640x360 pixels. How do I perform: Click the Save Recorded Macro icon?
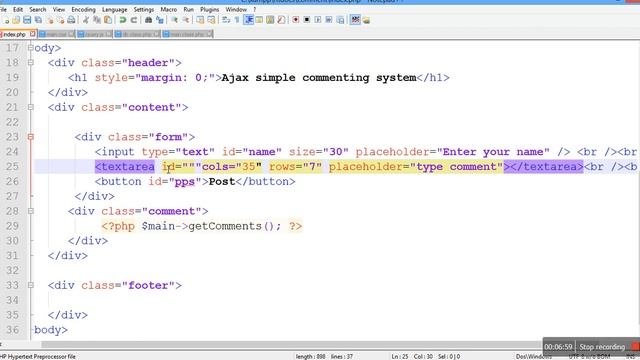pos(340,20)
